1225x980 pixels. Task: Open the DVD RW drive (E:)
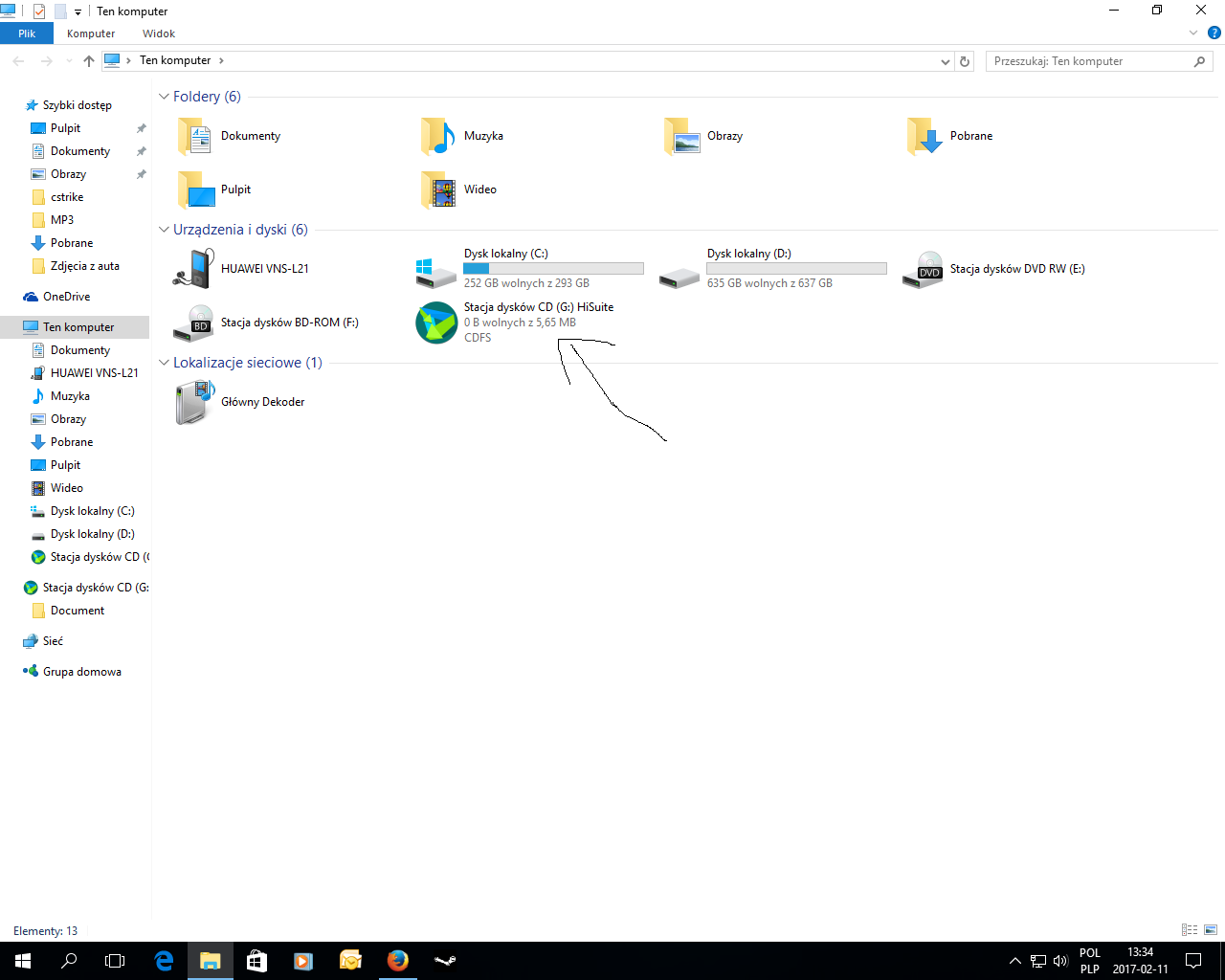pos(924,269)
